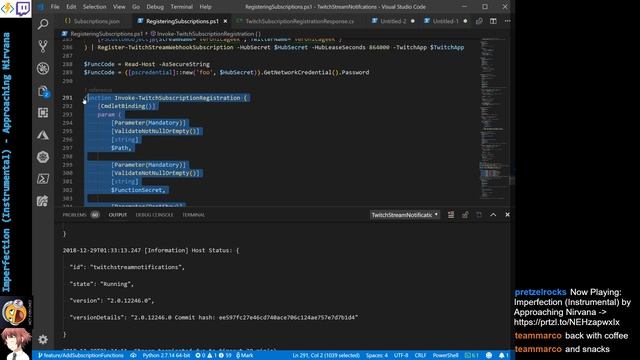The image size is (640, 360).
Task: Open the PowerShell command explorer icon
Action: coord(43,179)
